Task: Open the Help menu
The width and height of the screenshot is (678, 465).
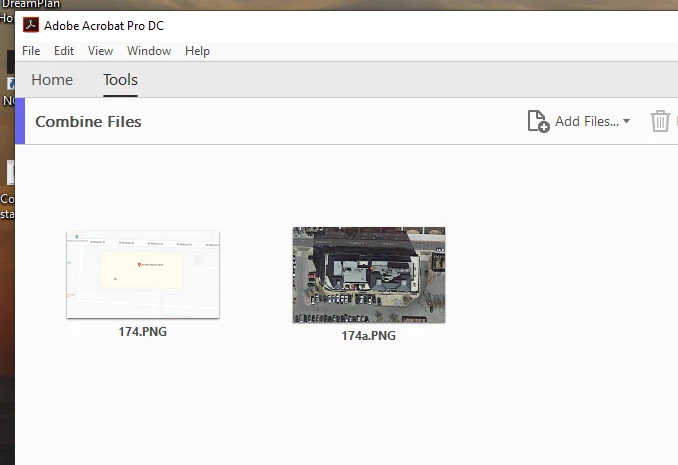Action: pos(197,51)
